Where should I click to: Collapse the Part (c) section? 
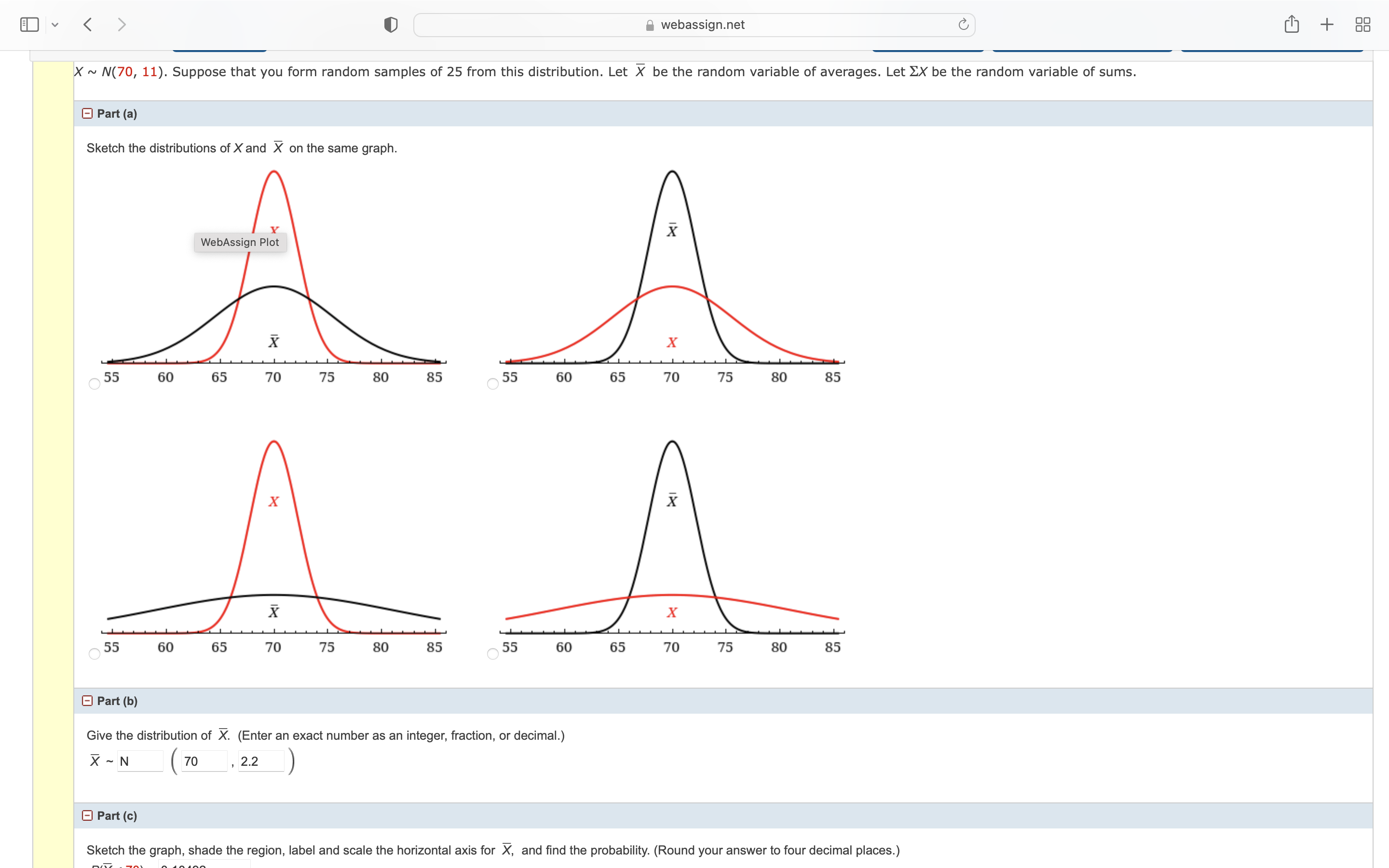[87, 816]
